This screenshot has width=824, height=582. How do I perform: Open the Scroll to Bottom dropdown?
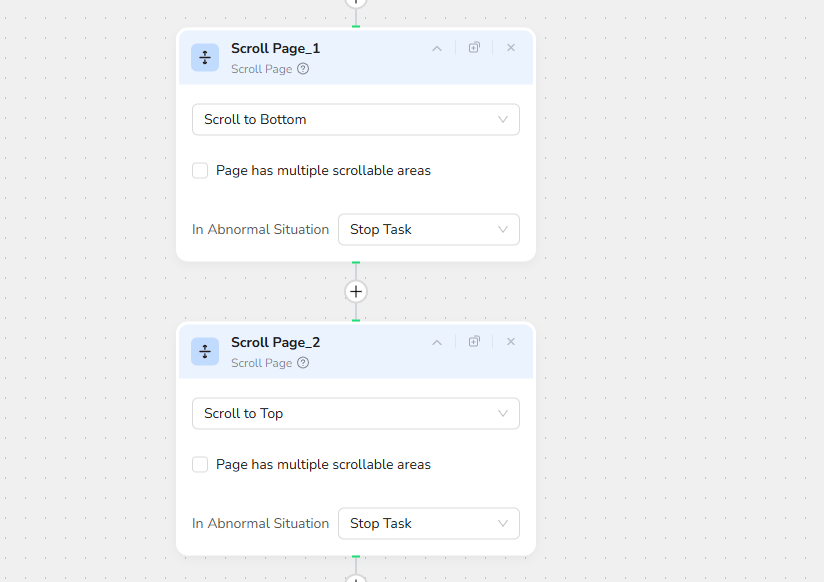[x=355, y=120]
